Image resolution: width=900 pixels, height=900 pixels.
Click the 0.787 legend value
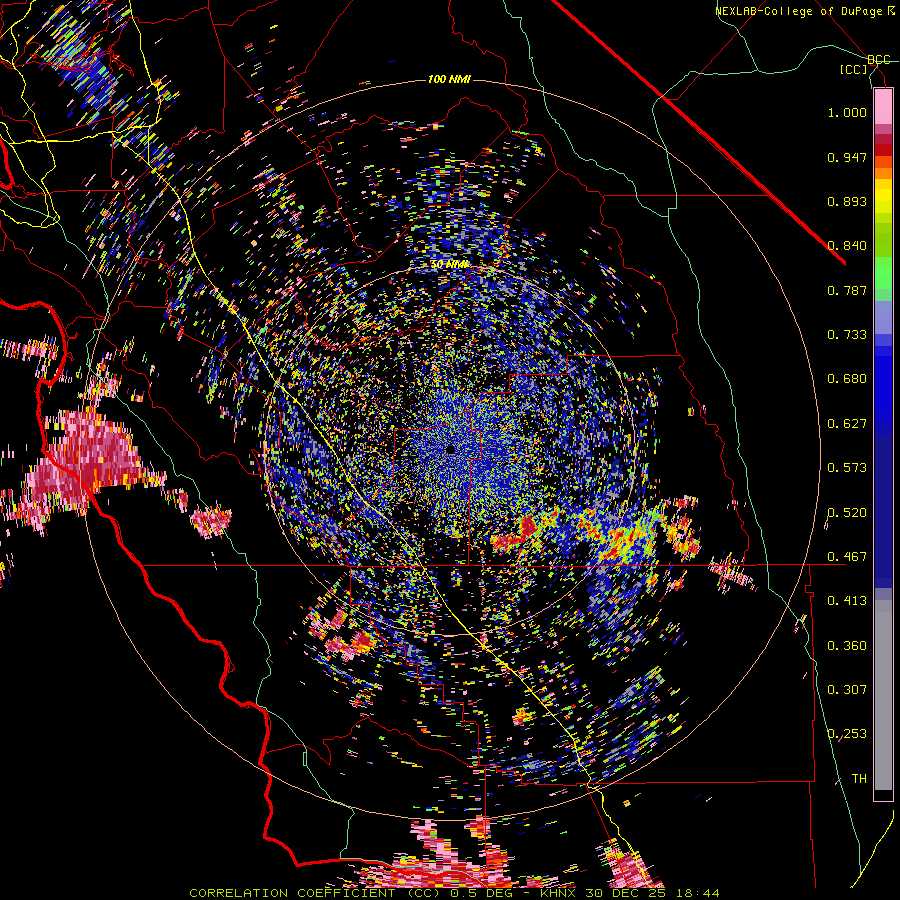pyautogui.click(x=847, y=290)
